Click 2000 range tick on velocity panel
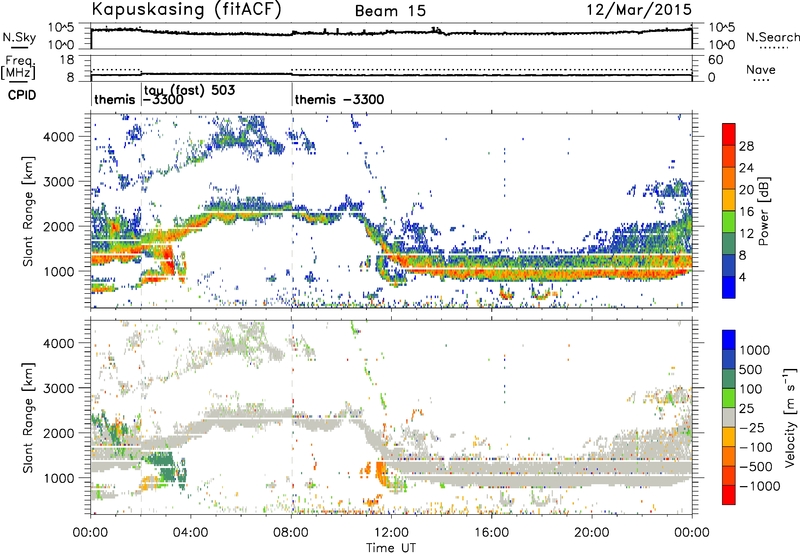 pos(58,433)
